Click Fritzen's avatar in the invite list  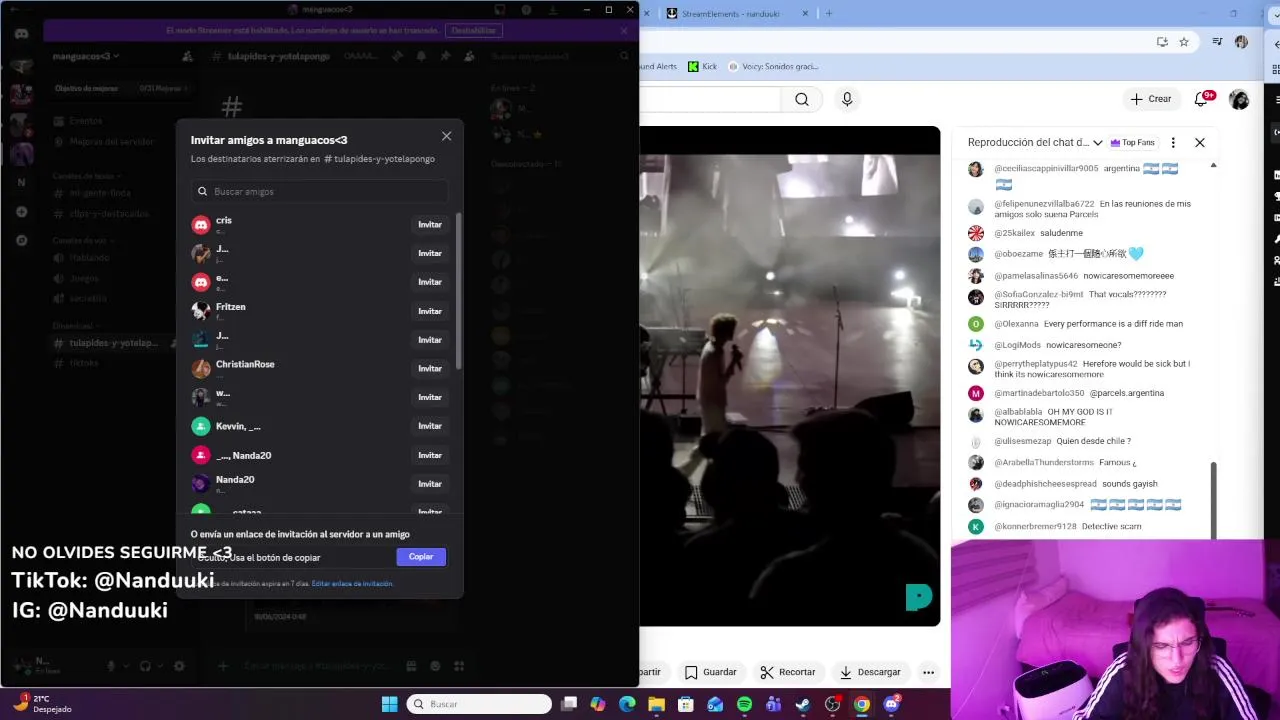(x=201, y=311)
